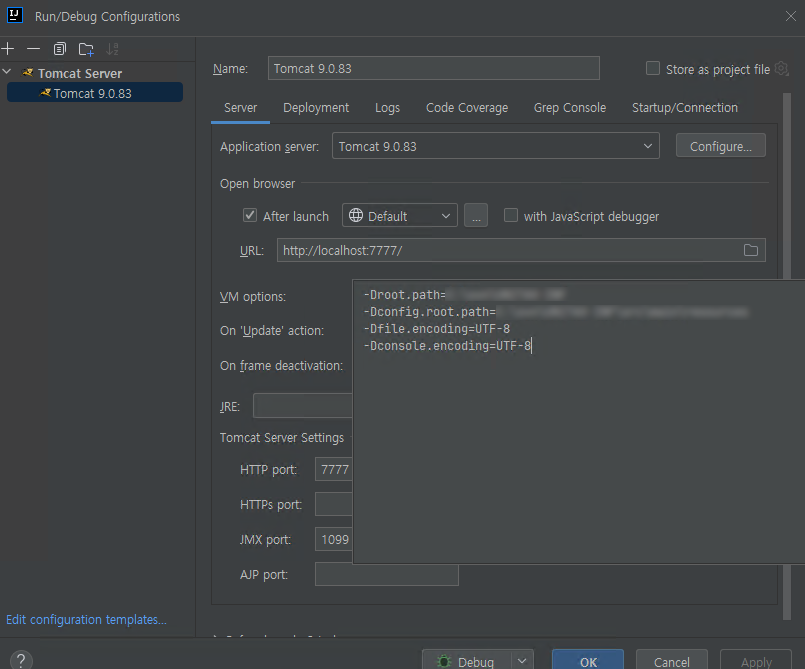Click the Name input field

[x=433, y=68]
